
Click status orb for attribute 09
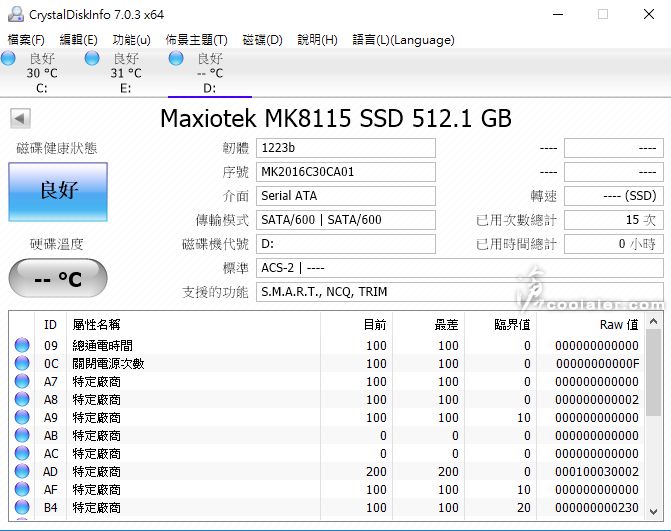point(22,345)
